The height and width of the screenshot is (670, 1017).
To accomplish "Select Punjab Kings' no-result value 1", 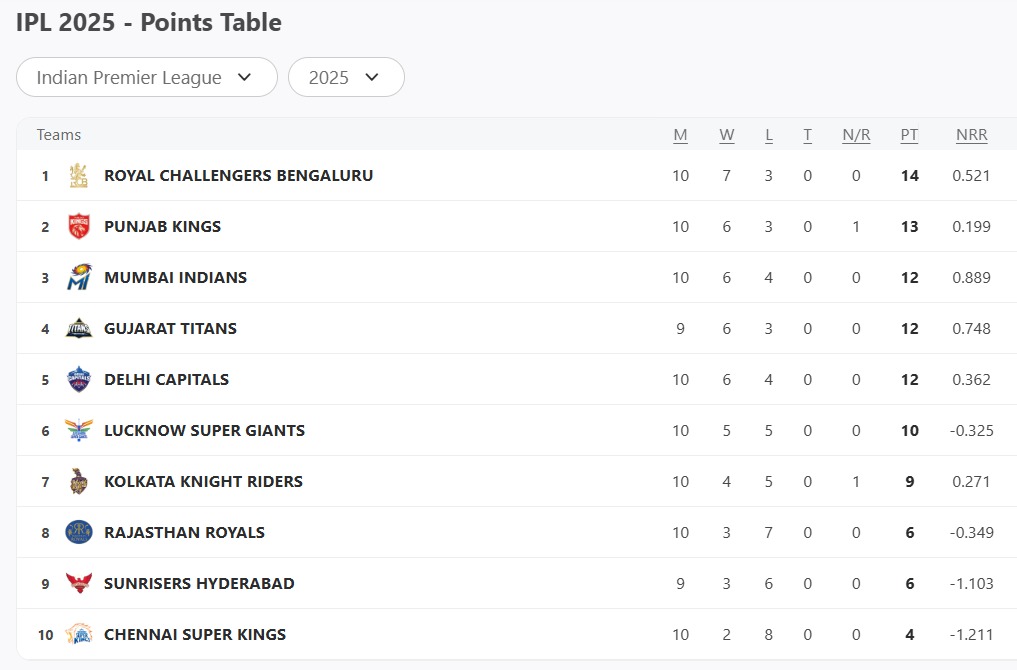I will click(x=856, y=226).
